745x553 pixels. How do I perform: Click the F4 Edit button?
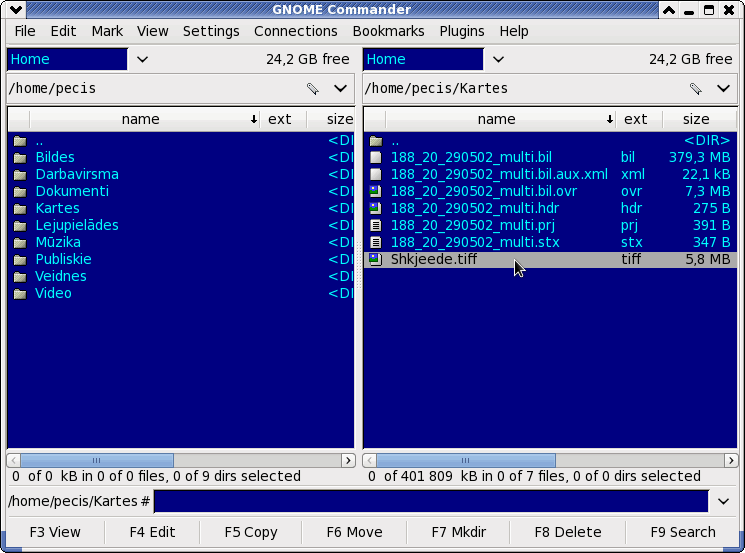(x=153, y=532)
